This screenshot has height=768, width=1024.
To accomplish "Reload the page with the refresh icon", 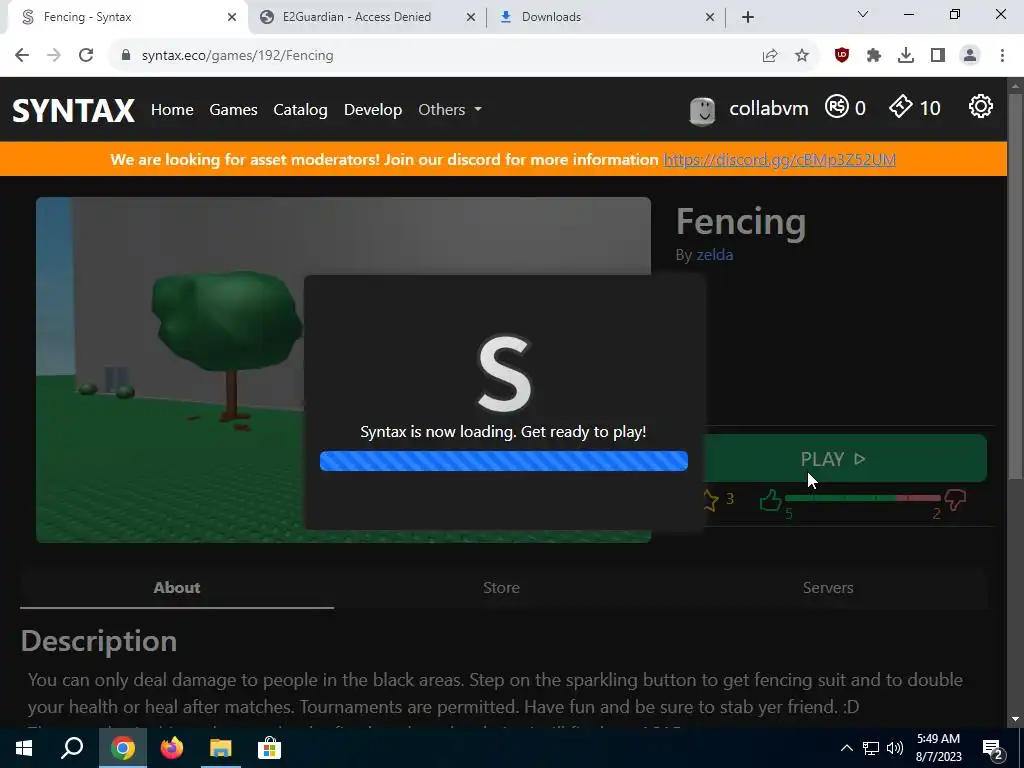I will point(86,56).
